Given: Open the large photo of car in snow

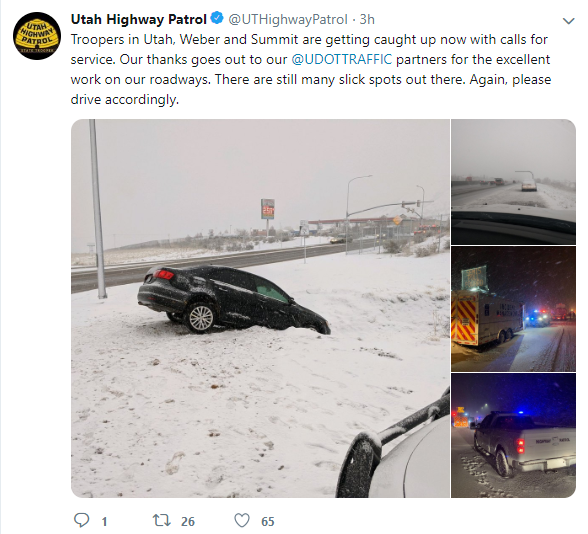Looking at the screenshot, I should click(260, 308).
